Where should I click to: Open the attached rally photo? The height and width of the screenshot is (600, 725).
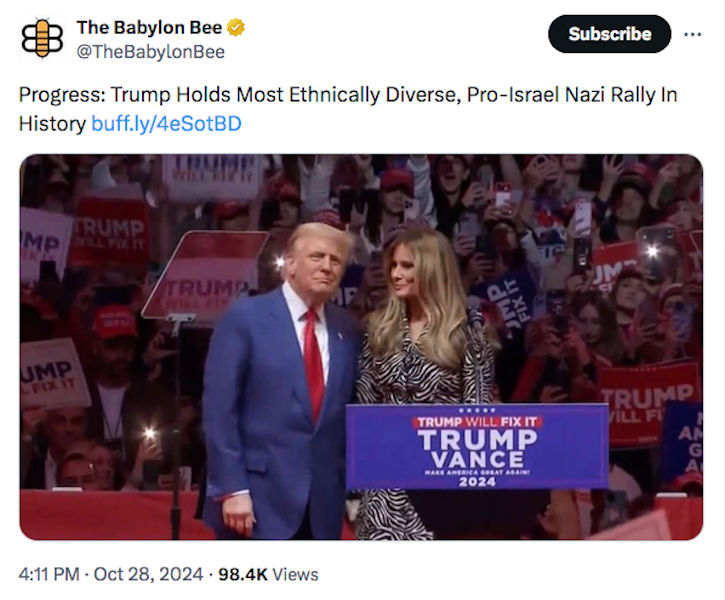click(361, 347)
